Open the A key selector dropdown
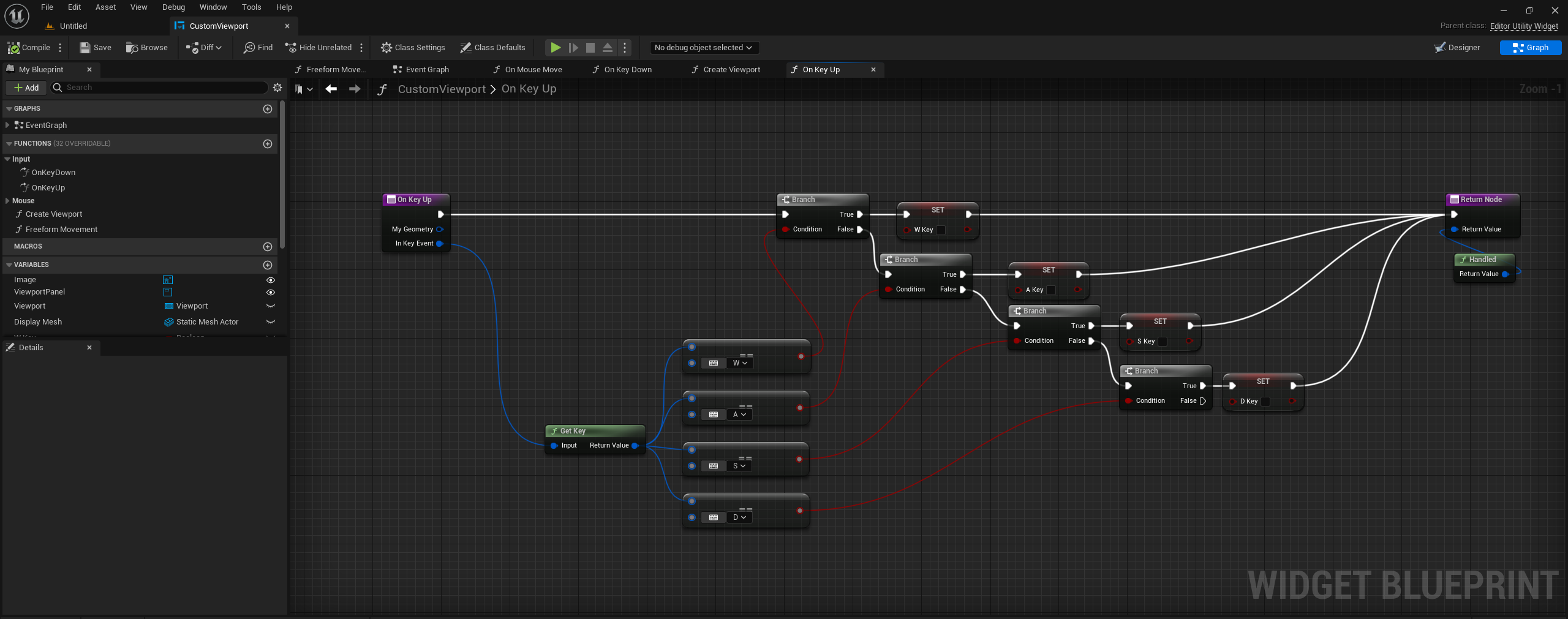The image size is (1568, 619). pos(740,415)
